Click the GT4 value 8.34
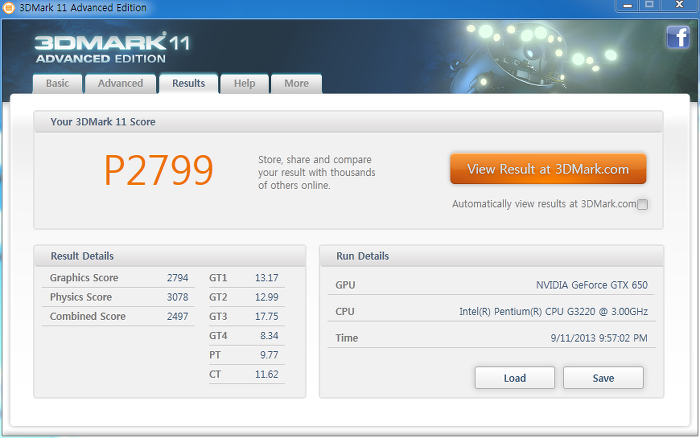 point(269,336)
